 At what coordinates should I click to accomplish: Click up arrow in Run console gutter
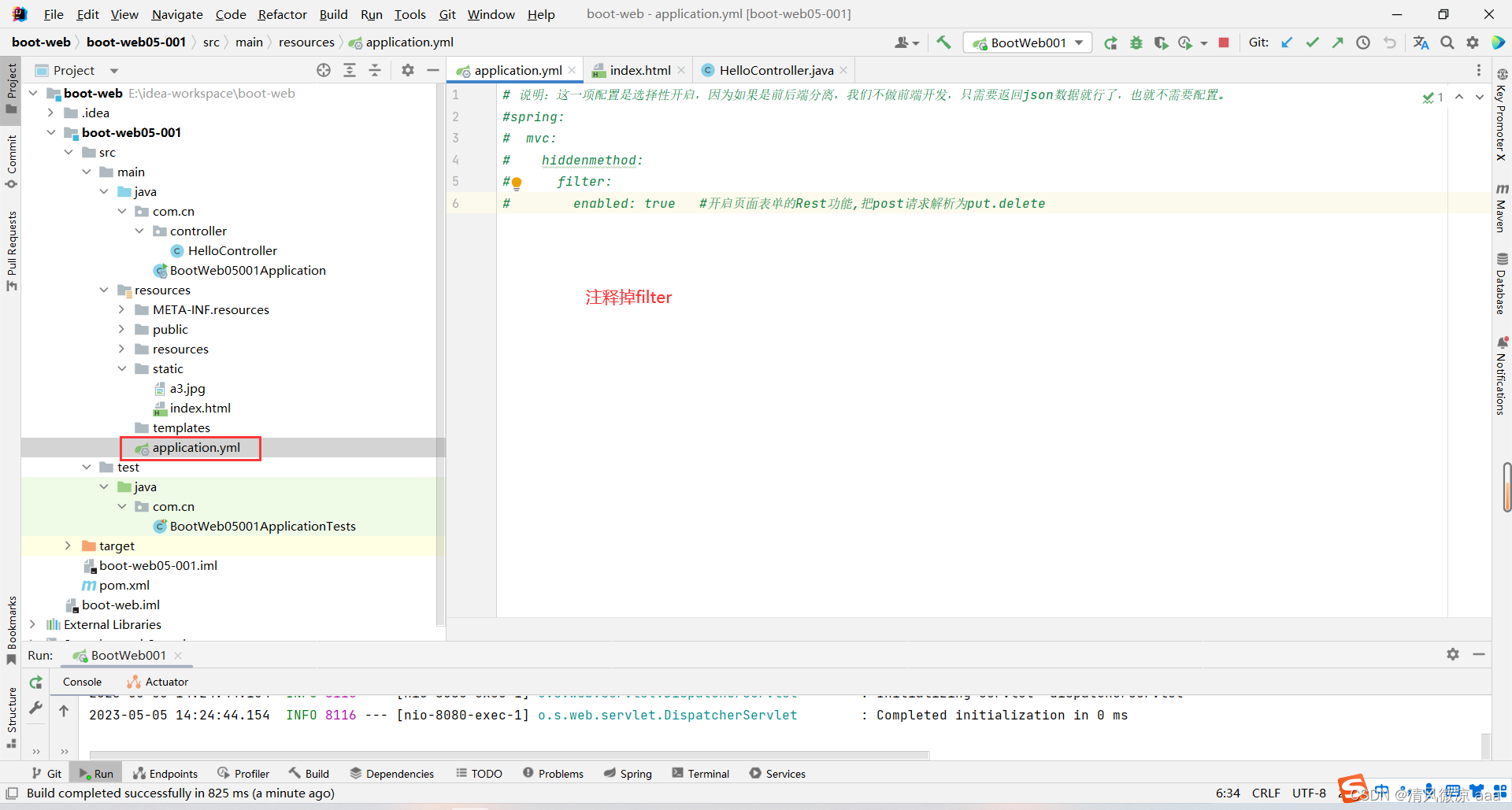point(64,711)
